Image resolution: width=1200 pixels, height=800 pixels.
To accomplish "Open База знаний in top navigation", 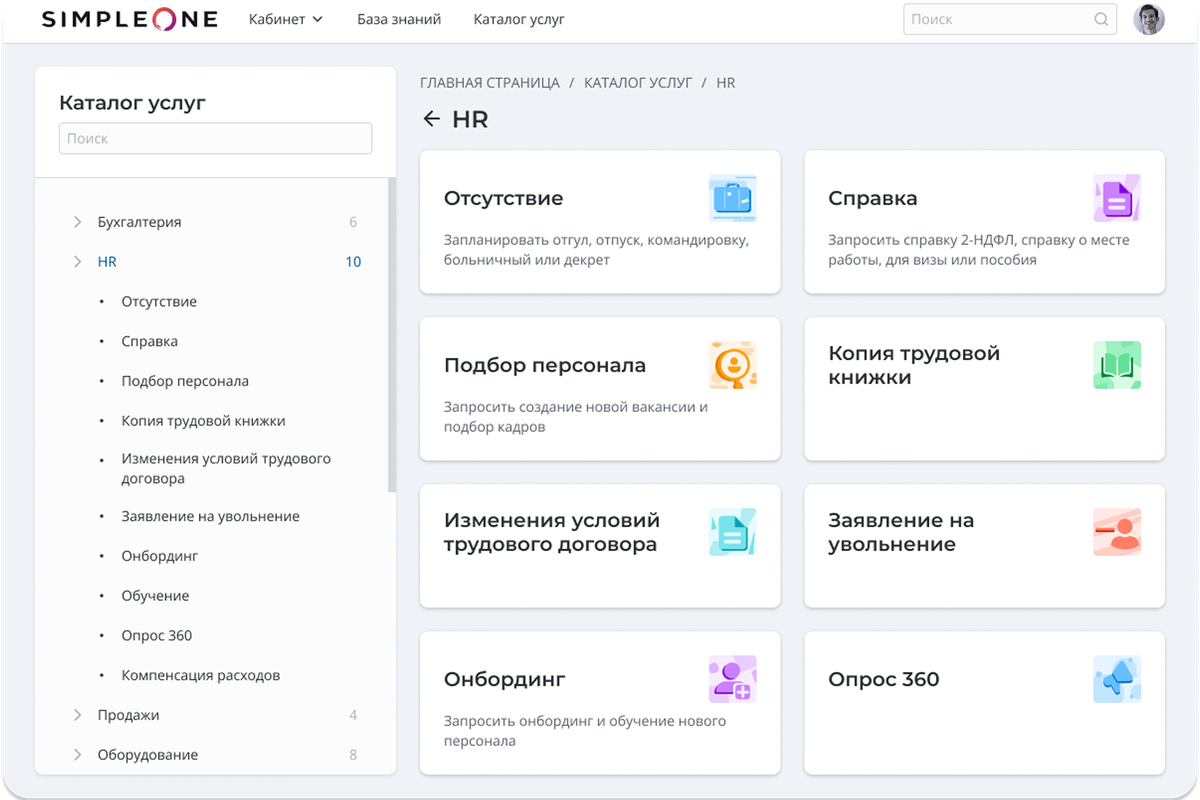I will tap(399, 19).
